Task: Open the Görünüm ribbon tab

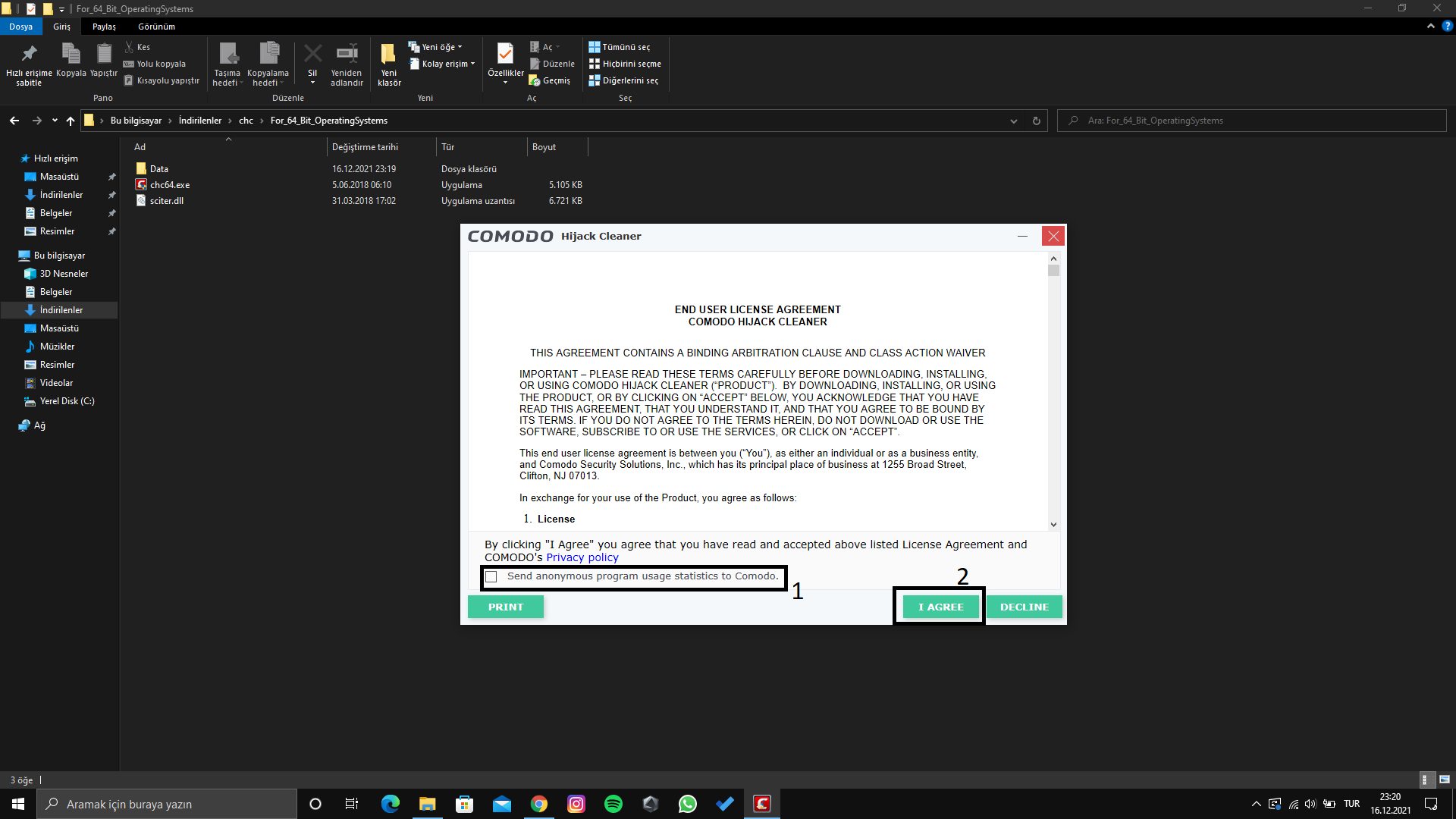Action: (x=156, y=27)
